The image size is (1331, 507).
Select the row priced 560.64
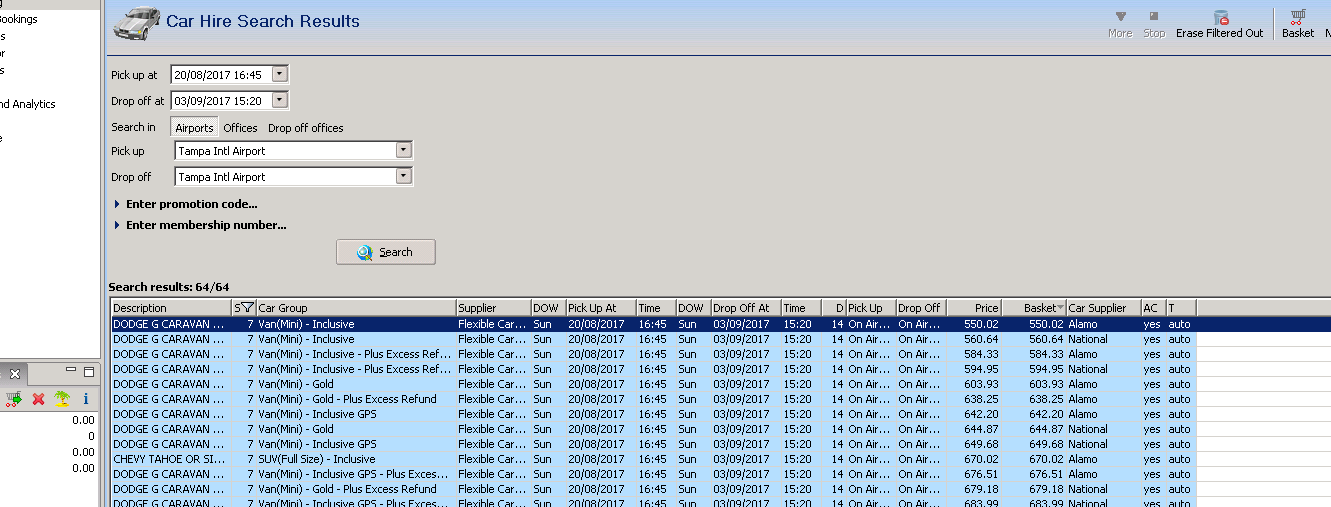(720, 339)
